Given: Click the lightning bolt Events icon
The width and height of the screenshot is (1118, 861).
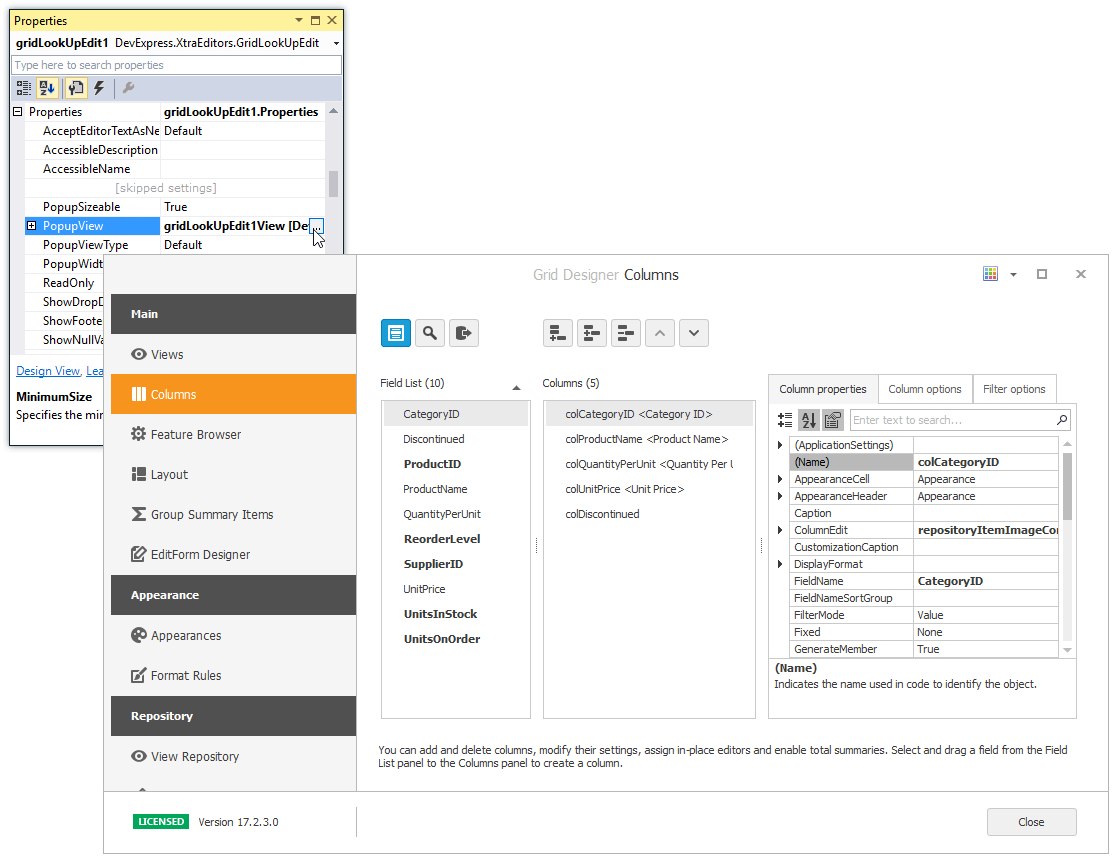Looking at the screenshot, I should click(x=99, y=88).
